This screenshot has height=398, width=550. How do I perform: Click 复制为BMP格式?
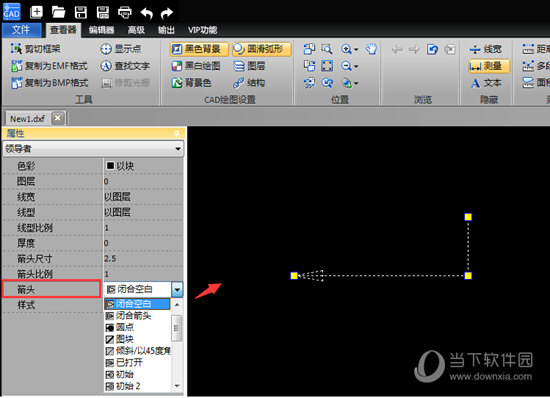[49, 83]
